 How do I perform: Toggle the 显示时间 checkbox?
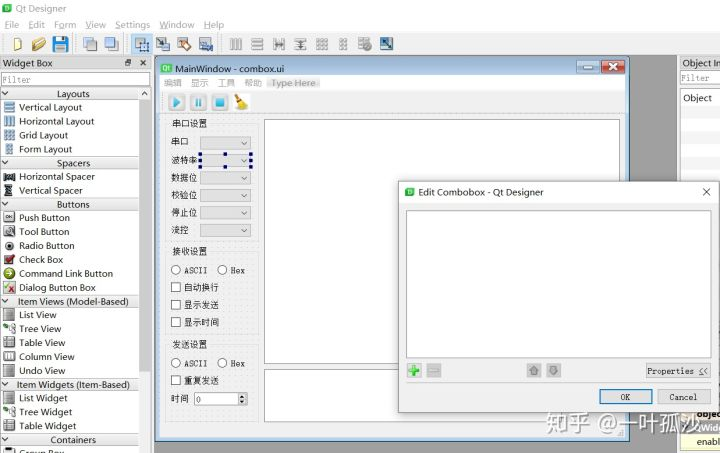pyautogui.click(x=195, y=322)
